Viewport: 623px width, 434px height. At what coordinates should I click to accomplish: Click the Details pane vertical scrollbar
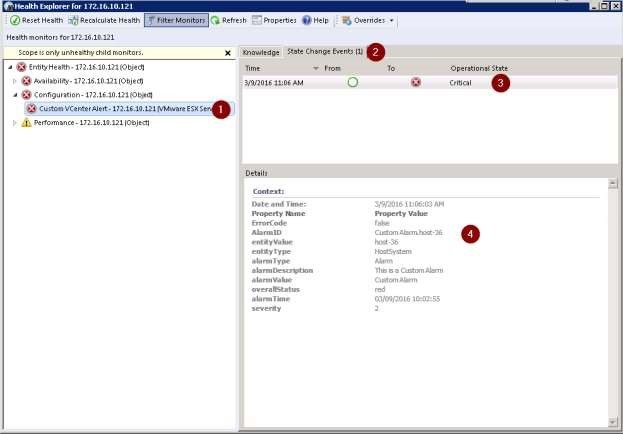coord(611,300)
